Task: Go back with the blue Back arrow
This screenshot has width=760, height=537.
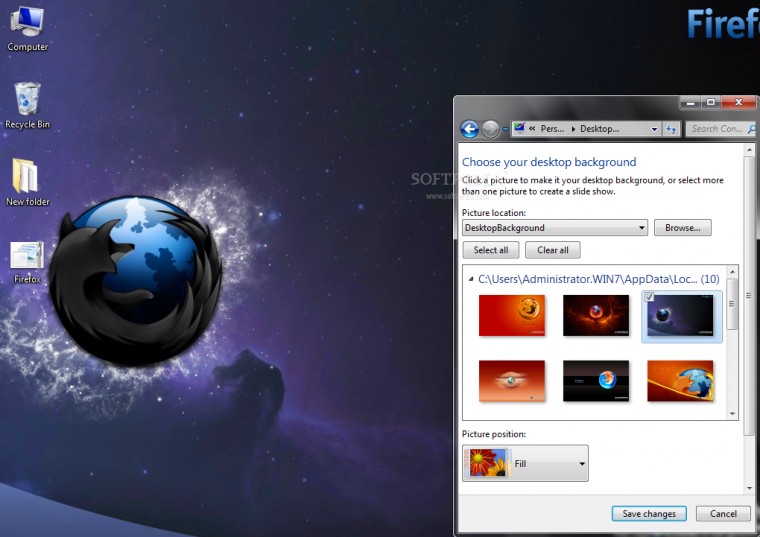Action: coord(470,129)
